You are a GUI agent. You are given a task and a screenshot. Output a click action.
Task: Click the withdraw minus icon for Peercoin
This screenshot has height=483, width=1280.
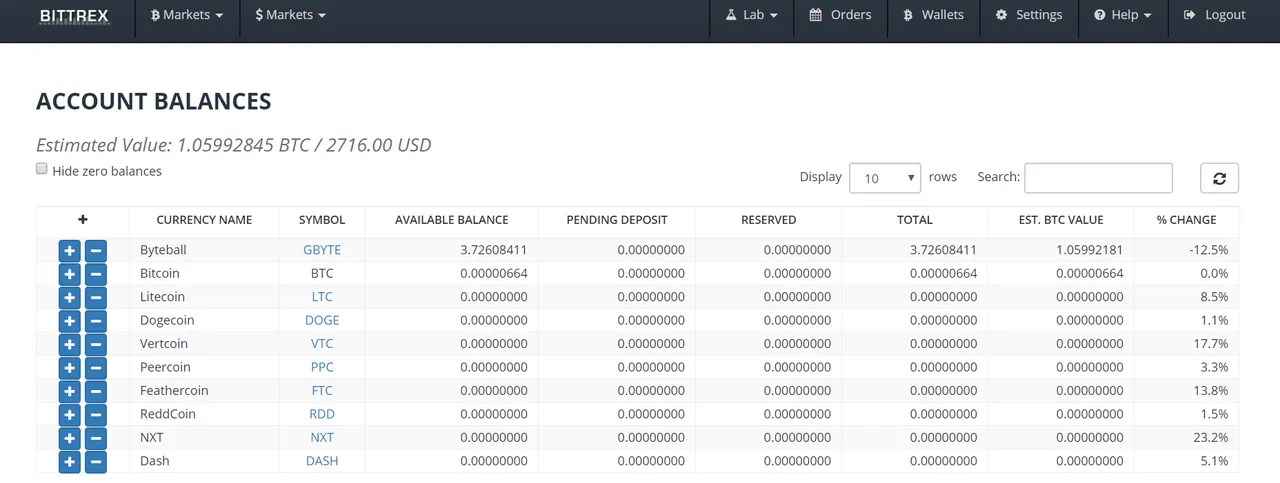[95, 368]
